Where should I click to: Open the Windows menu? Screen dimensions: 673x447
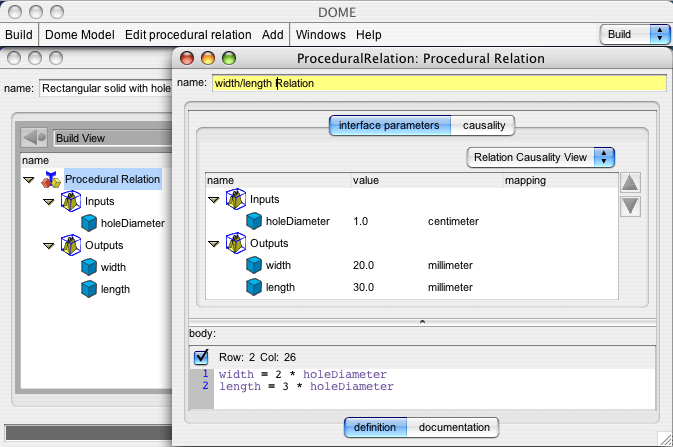[321, 34]
